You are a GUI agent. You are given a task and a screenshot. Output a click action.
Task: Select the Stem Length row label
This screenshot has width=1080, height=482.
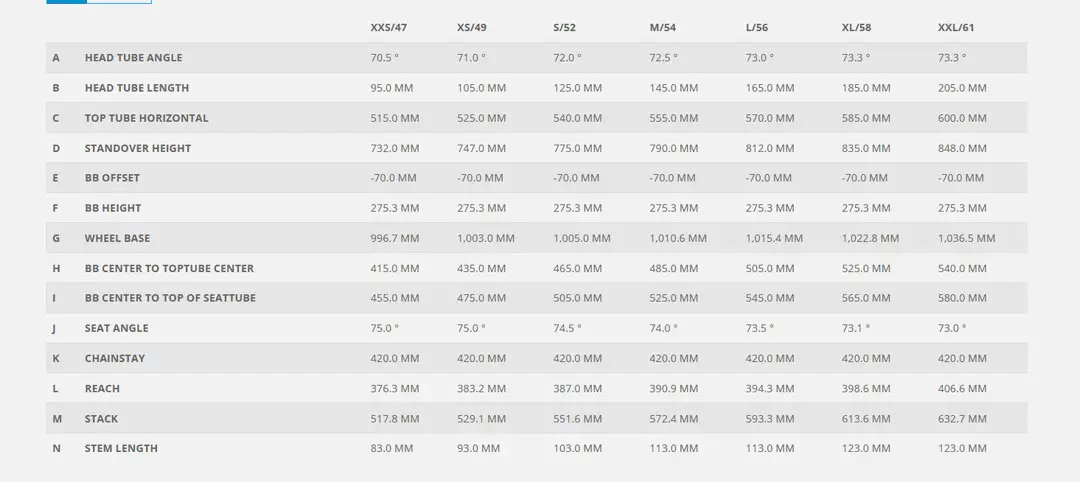coord(121,448)
